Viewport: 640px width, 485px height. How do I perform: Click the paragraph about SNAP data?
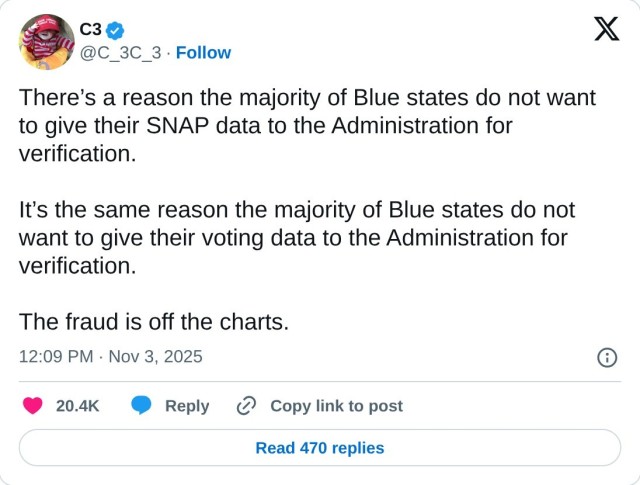307,126
